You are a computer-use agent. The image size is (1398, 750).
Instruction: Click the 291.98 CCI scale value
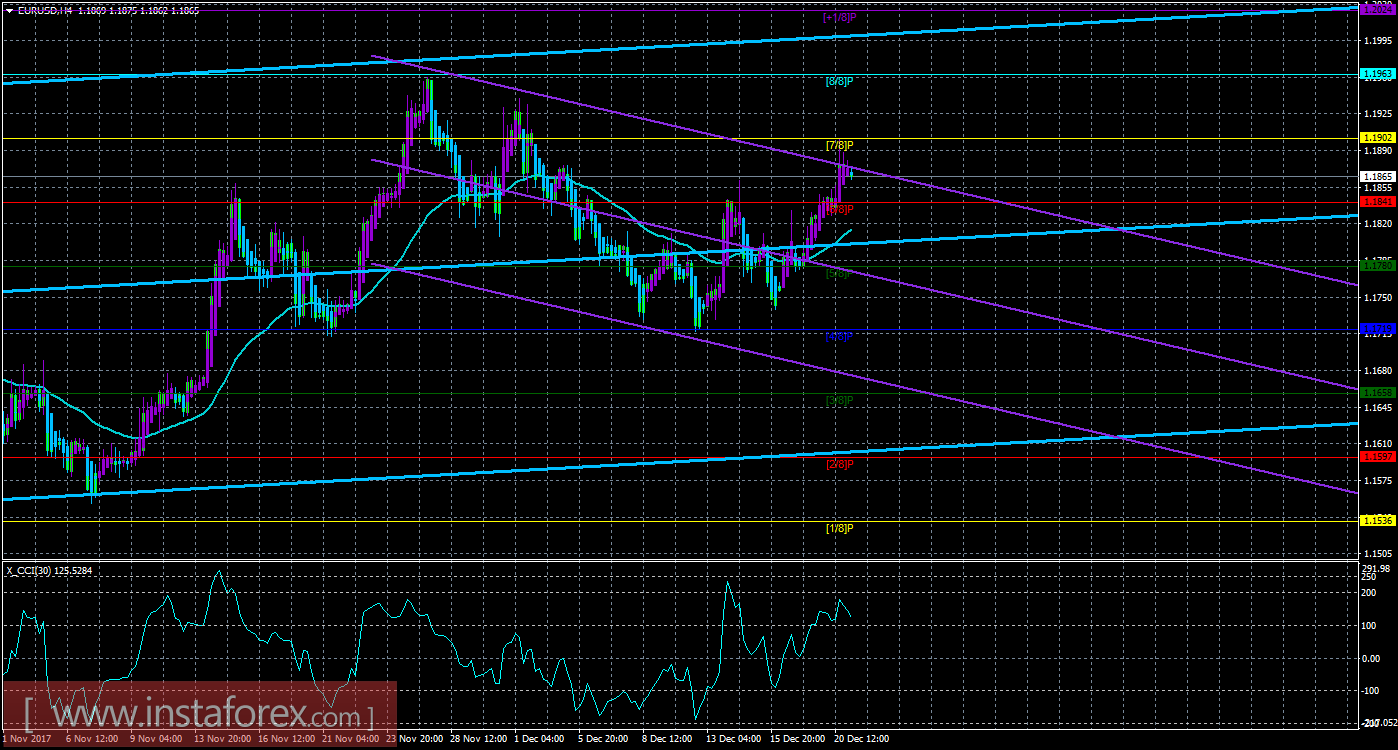[x=1378, y=569]
